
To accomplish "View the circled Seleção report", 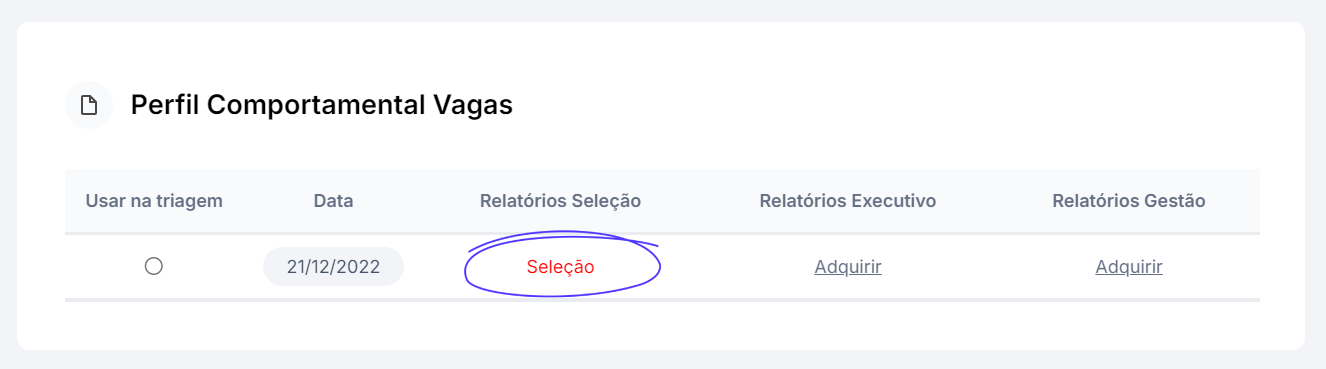I will coord(560,267).
